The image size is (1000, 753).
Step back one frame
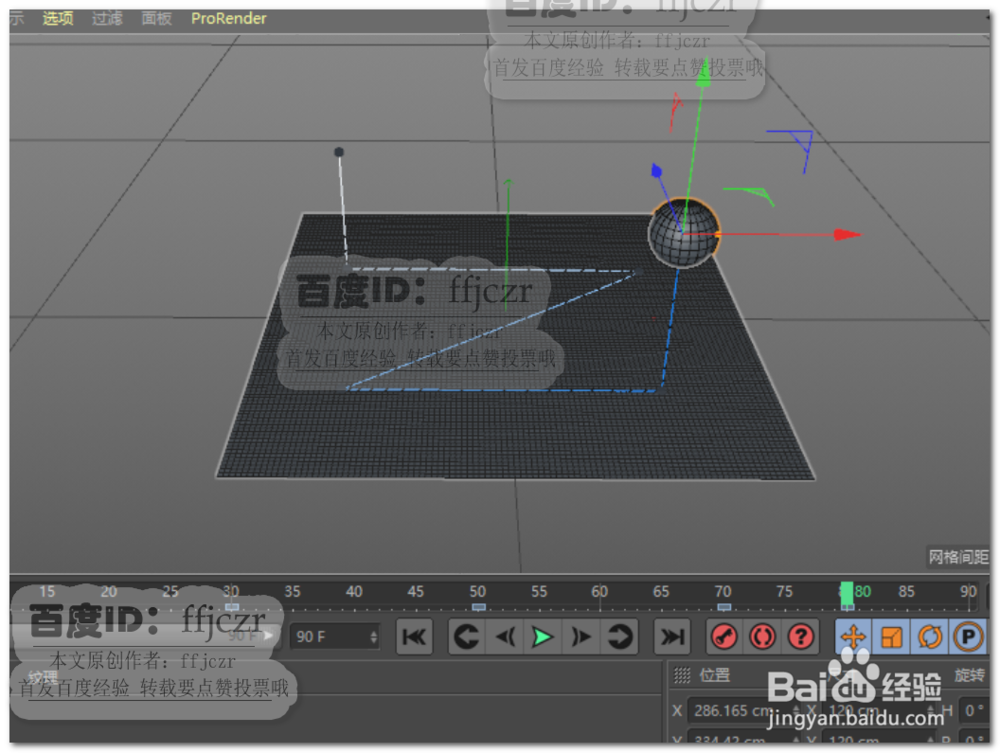[505, 636]
